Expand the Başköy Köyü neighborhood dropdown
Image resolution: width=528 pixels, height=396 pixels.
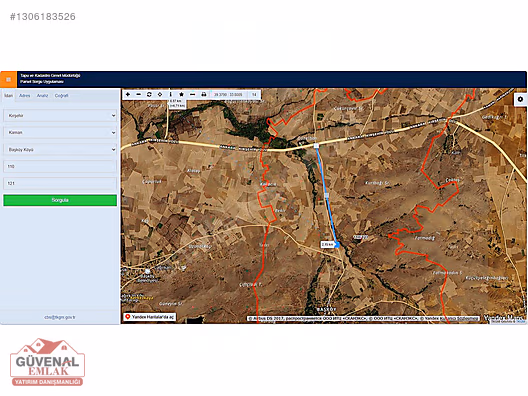pyautogui.click(x=60, y=150)
